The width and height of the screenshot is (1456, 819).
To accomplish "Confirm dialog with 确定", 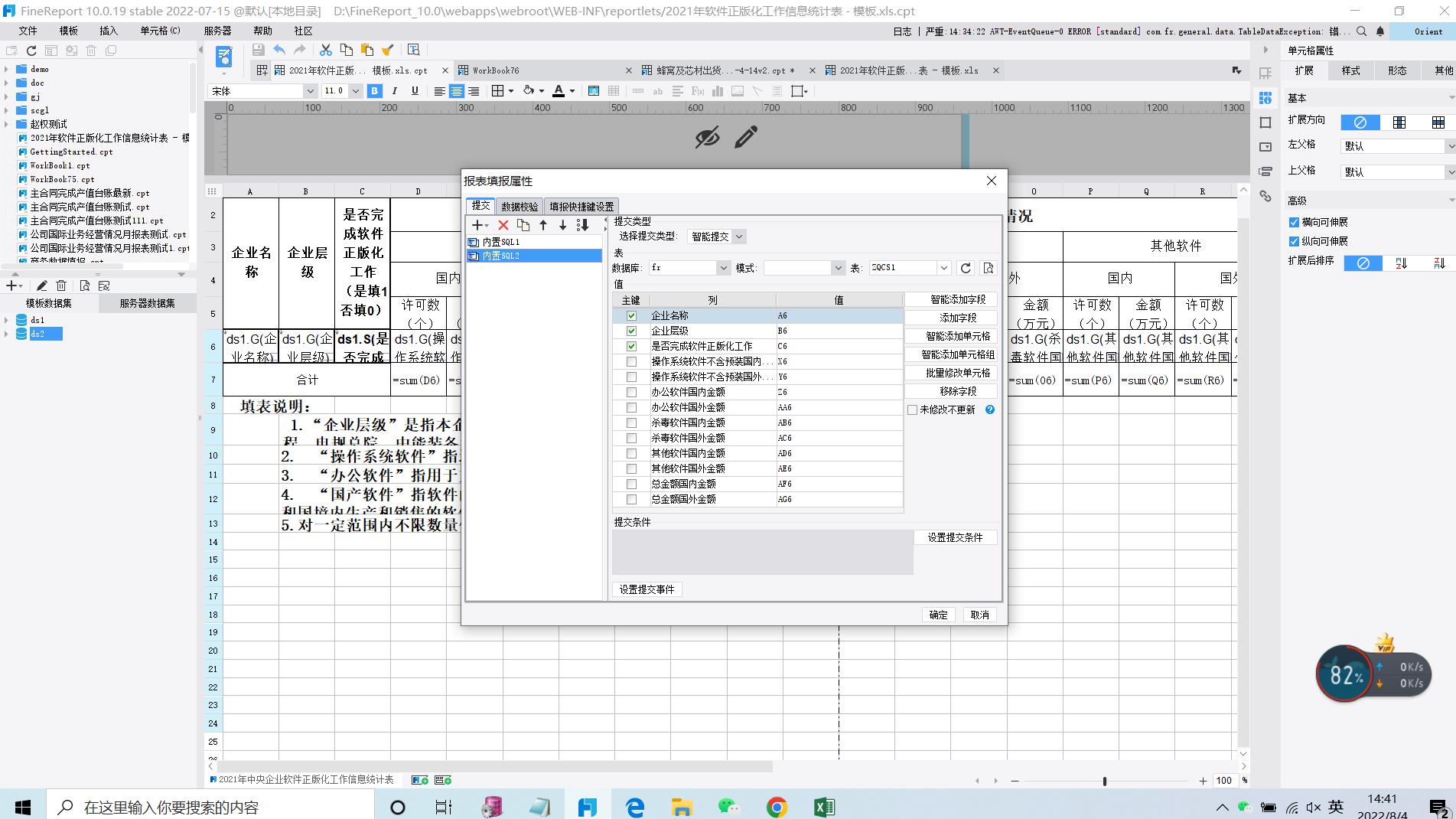I will (938, 615).
